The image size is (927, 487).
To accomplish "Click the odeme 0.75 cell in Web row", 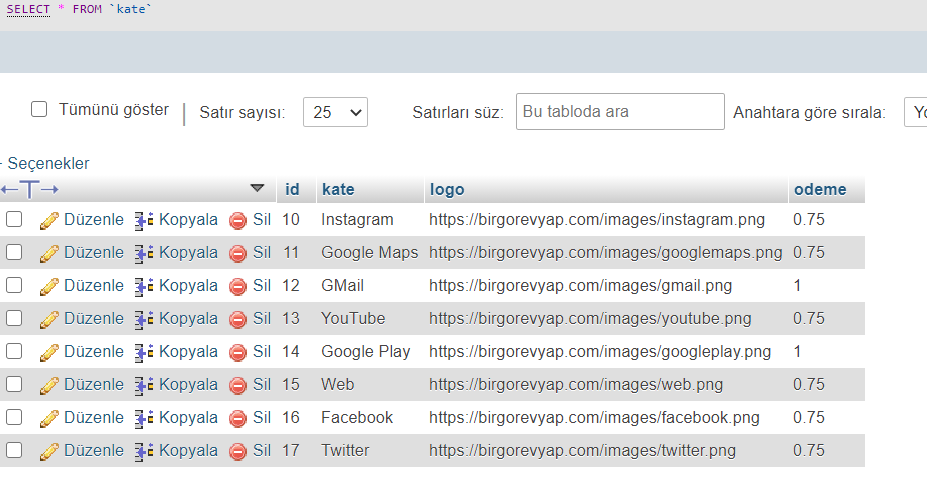I will click(x=809, y=385).
